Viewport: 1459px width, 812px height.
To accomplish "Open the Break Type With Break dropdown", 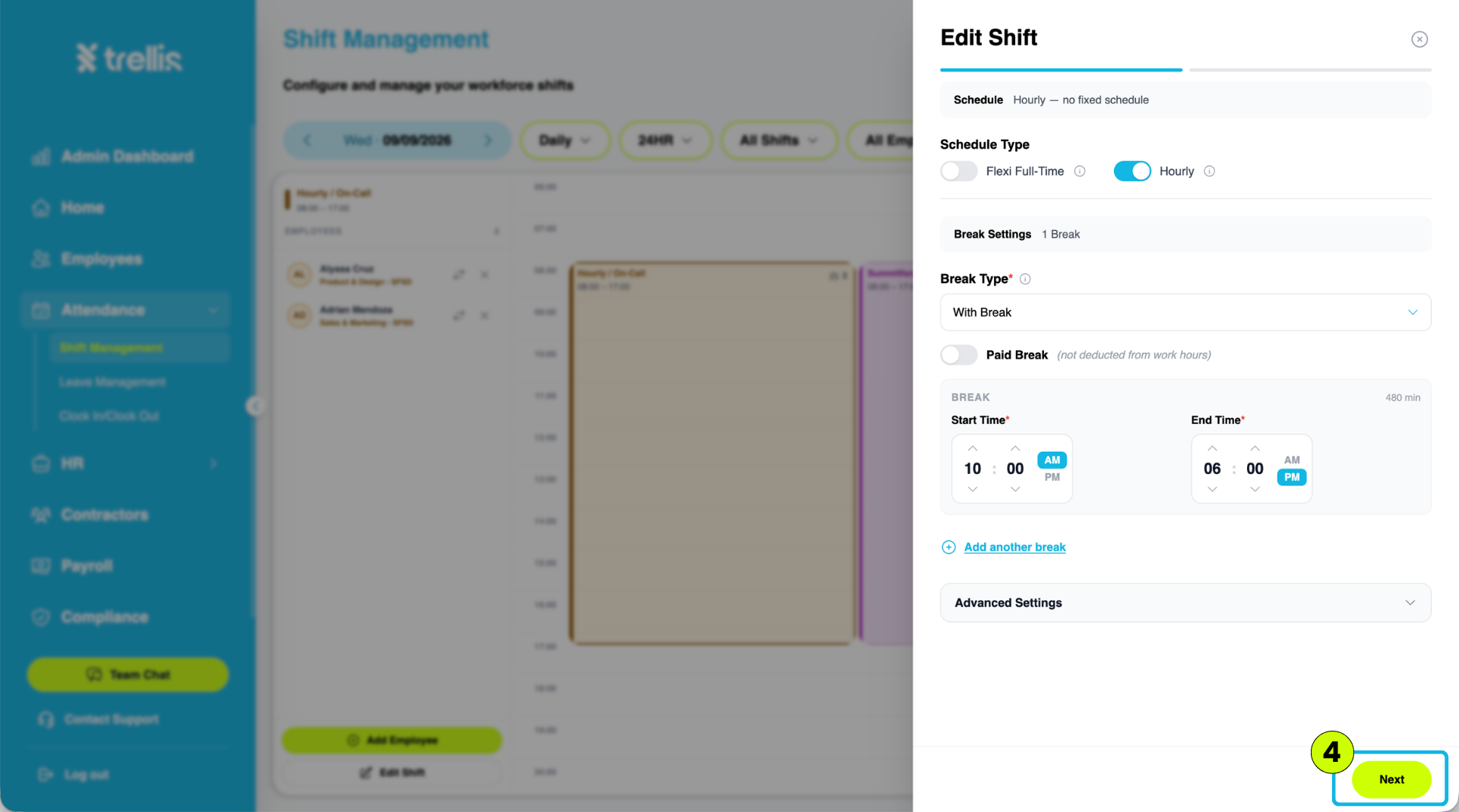I will point(1185,312).
